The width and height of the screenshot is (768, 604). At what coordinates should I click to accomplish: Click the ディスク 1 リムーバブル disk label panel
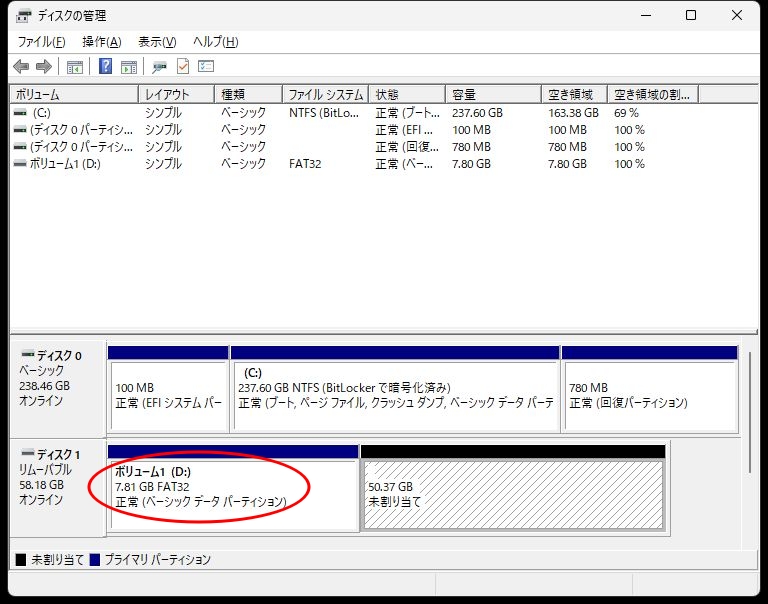click(57, 487)
